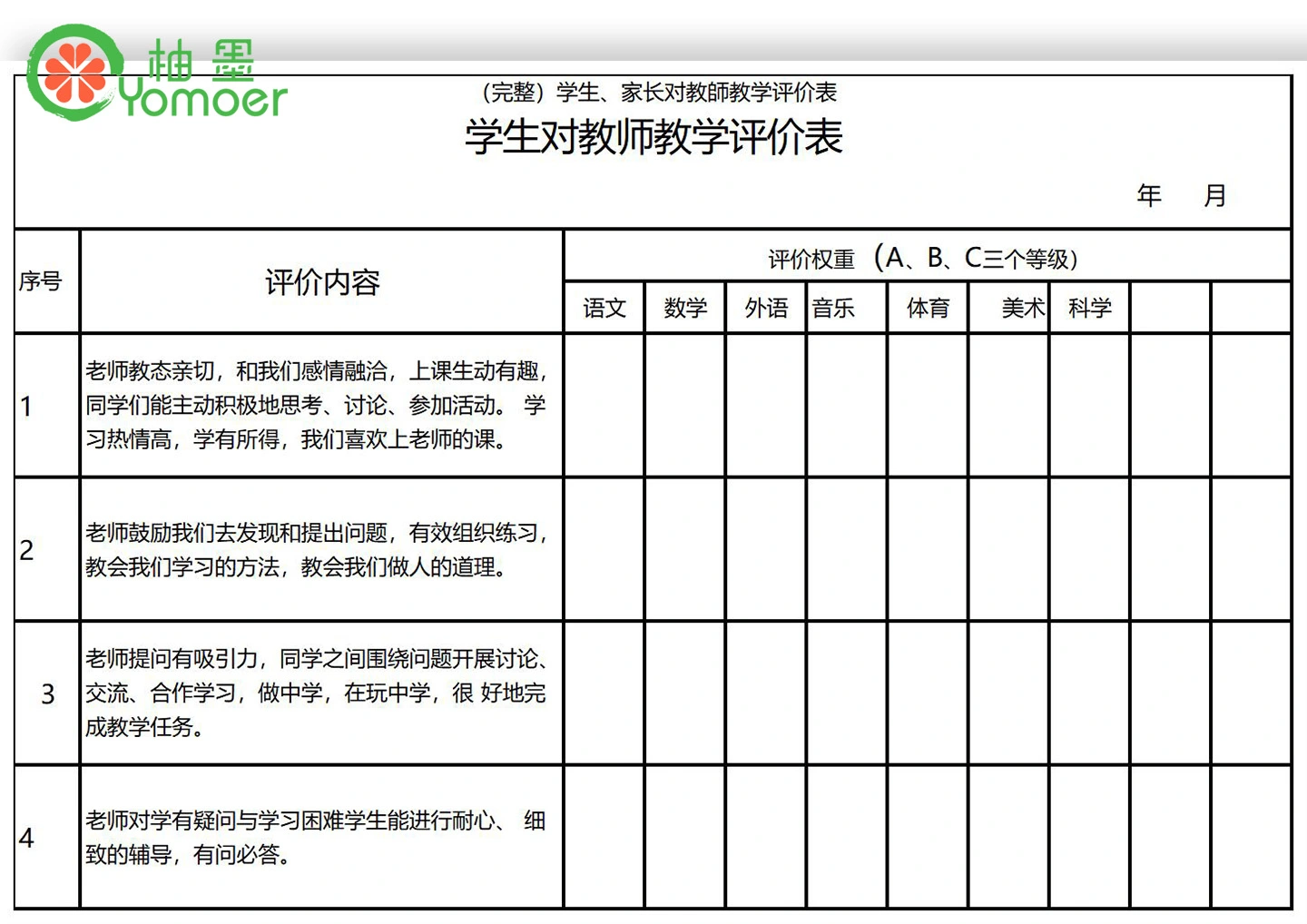
Task: Click the 外语 column header
Action: point(766,309)
